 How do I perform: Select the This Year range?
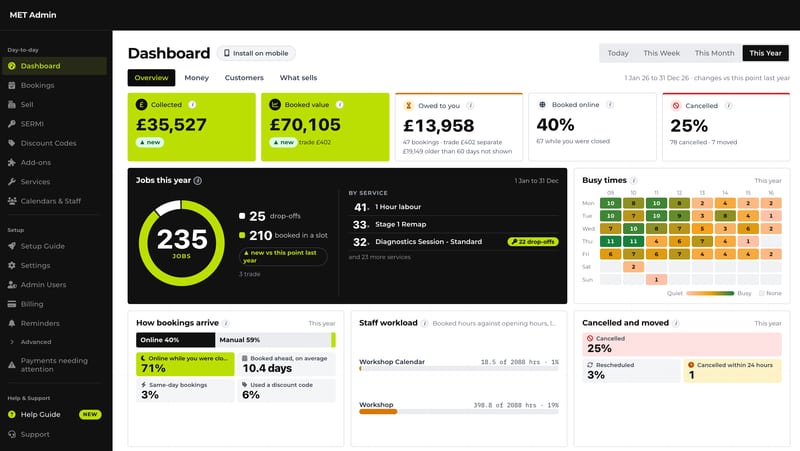765,53
